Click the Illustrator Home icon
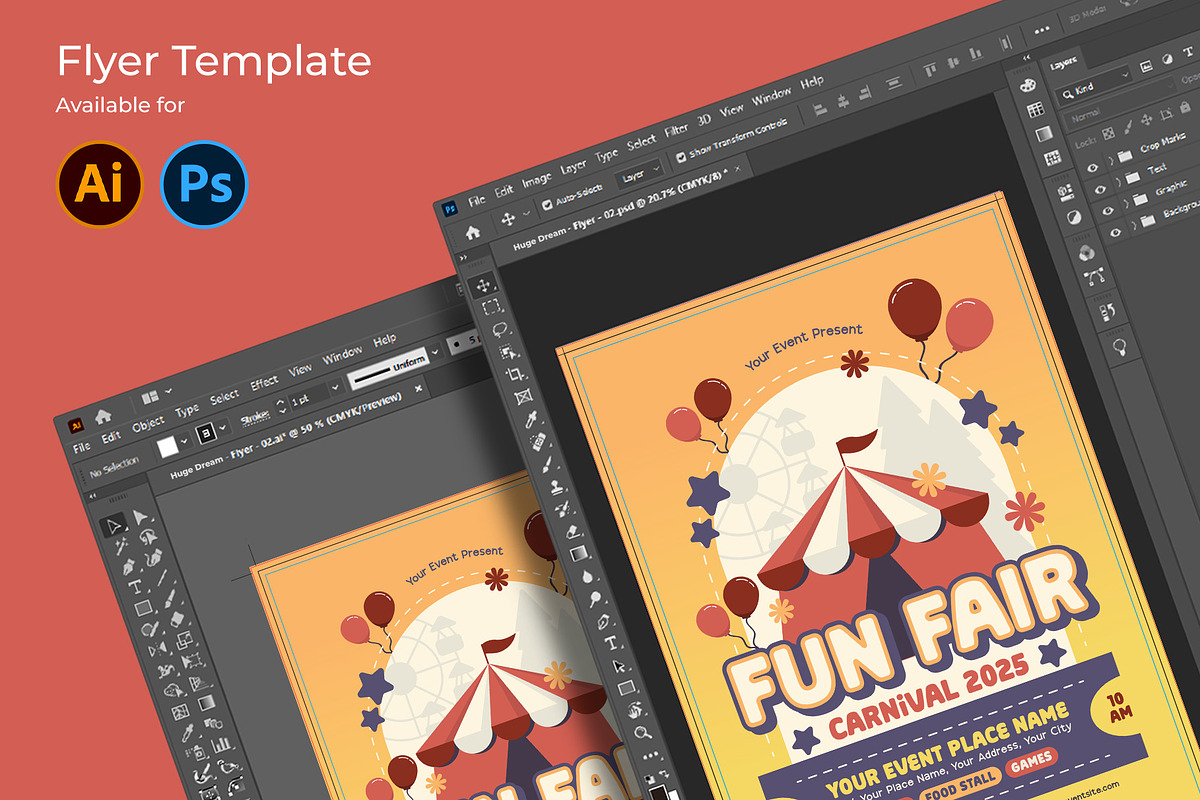This screenshot has height=800, width=1200. click(x=102, y=416)
